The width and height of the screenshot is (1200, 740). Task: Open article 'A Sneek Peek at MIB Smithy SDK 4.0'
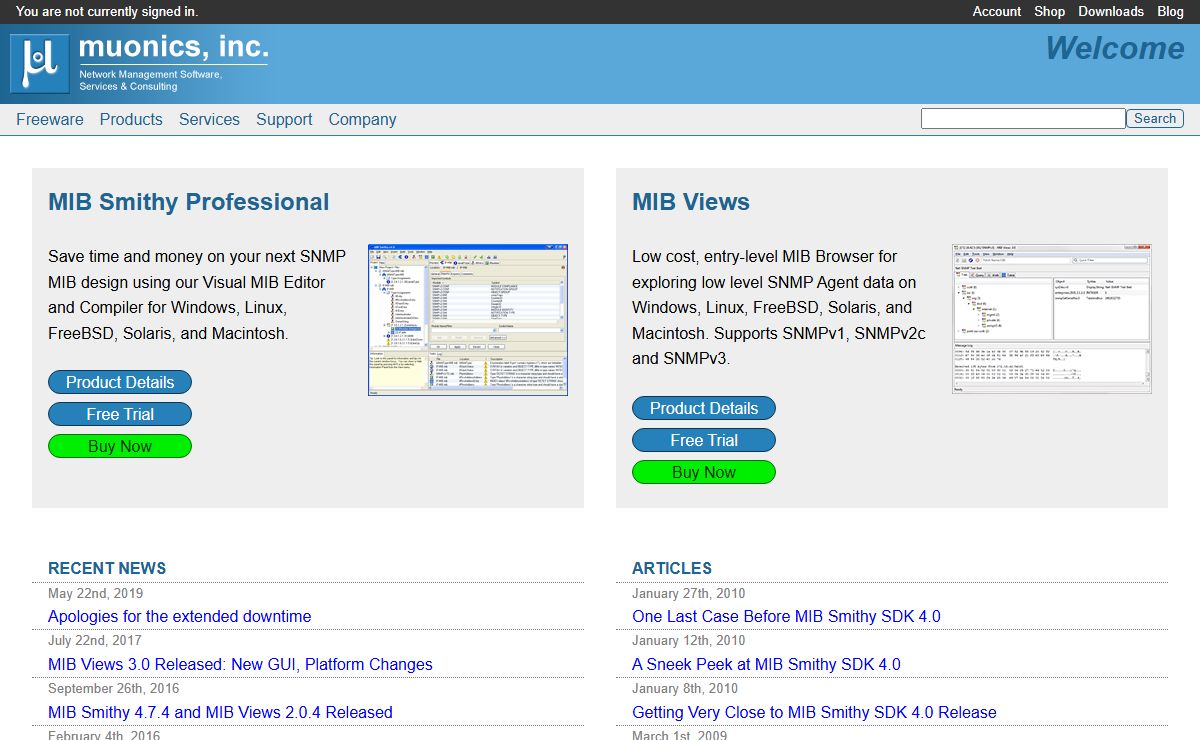(766, 665)
